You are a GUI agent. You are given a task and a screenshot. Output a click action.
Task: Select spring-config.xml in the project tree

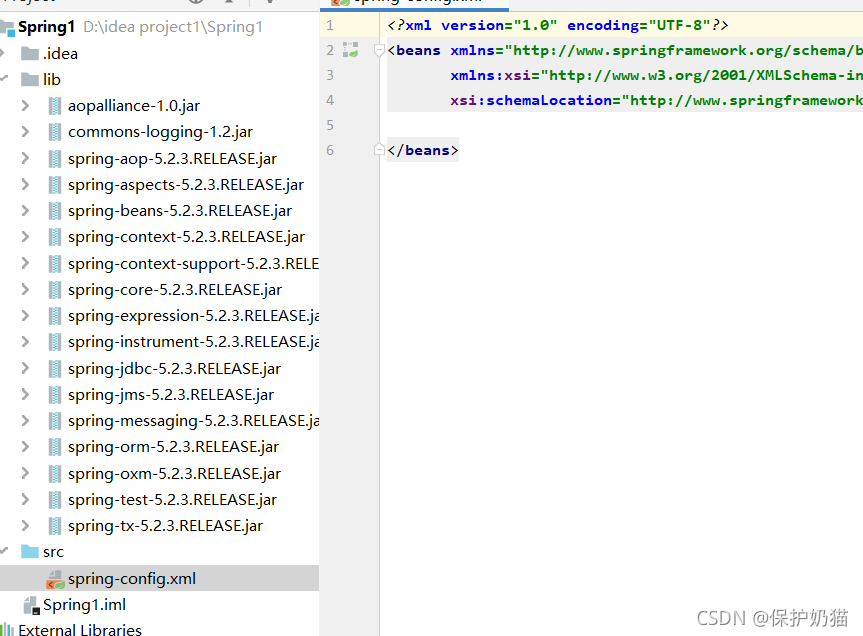pos(132,578)
